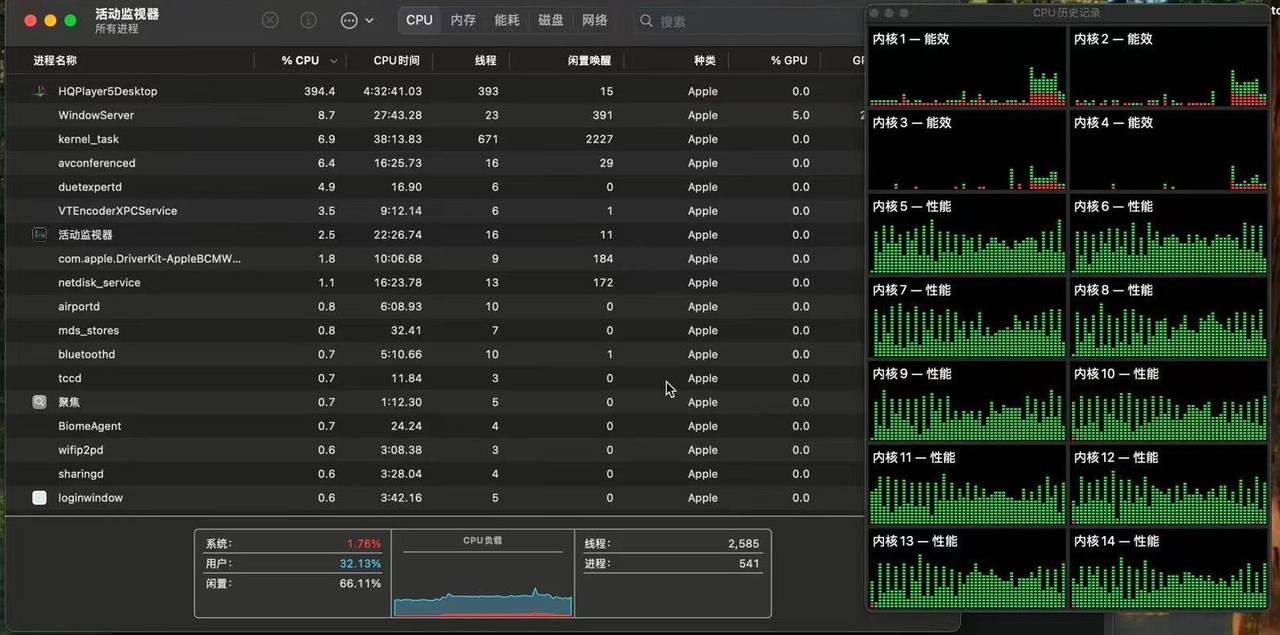The image size is (1280, 635).
Task: Click the 用户 32.13% statistic
Action: [x=293, y=564]
